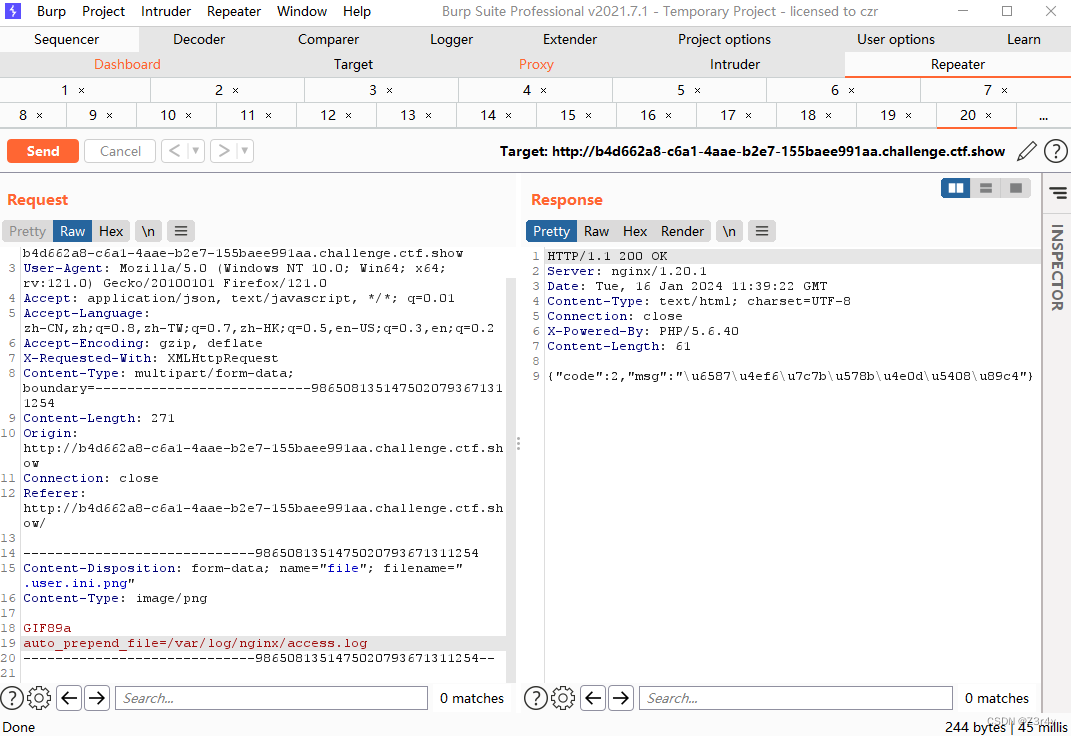Open request editor hamburger menu
The height and width of the screenshot is (736, 1071).
[x=181, y=231]
